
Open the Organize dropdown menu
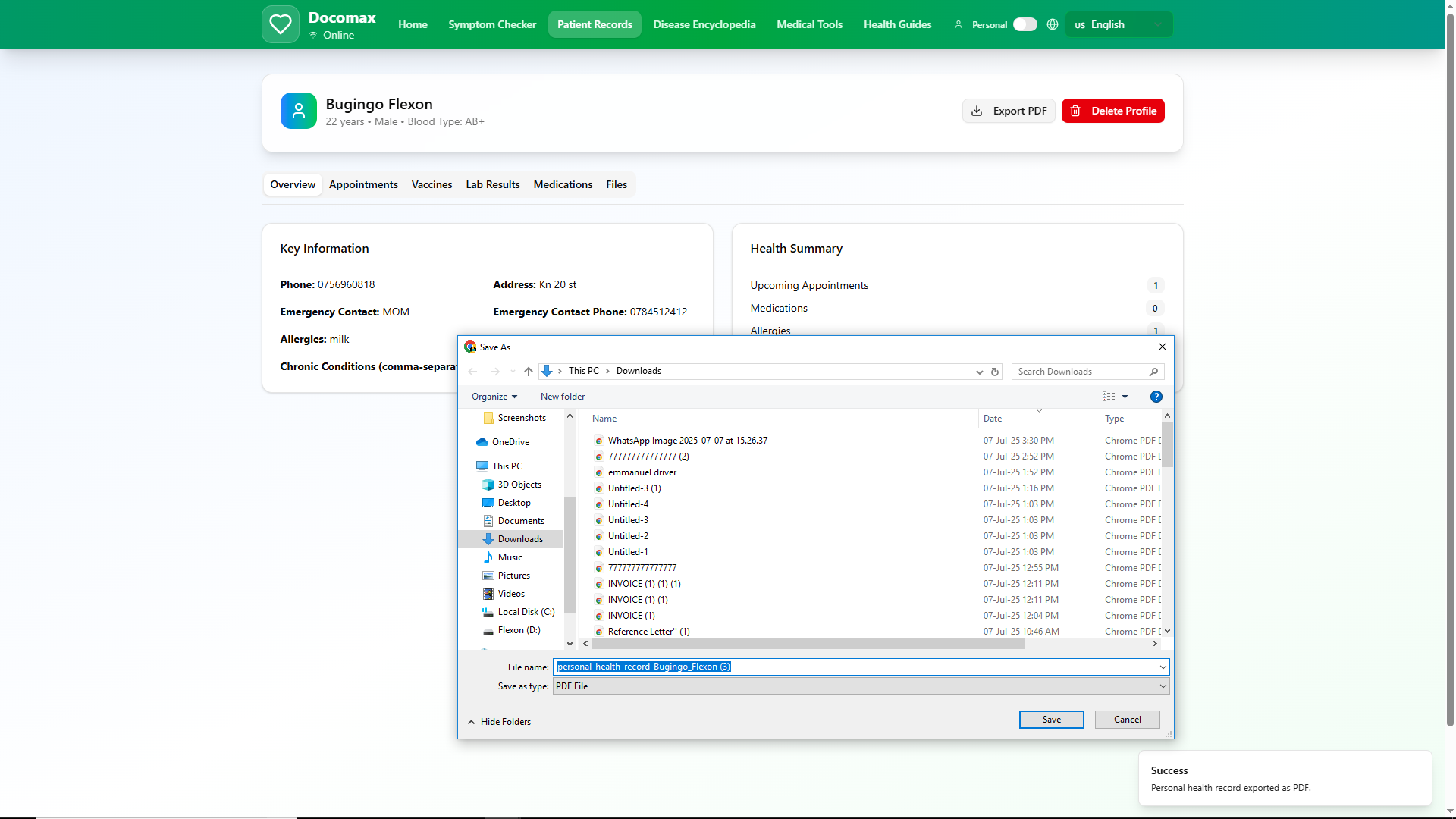click(x=494, y=397)
